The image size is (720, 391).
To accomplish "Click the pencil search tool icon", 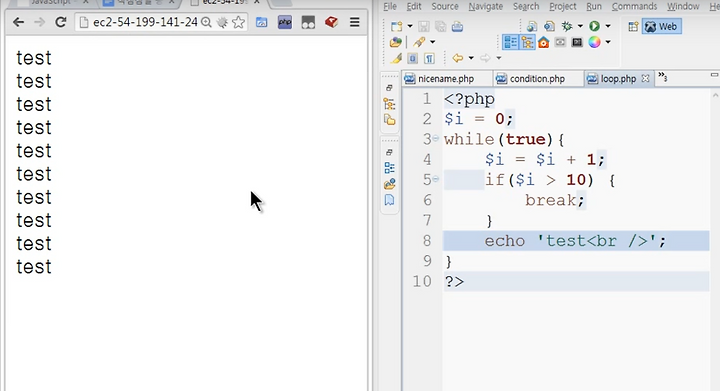I will coord(419,42).
